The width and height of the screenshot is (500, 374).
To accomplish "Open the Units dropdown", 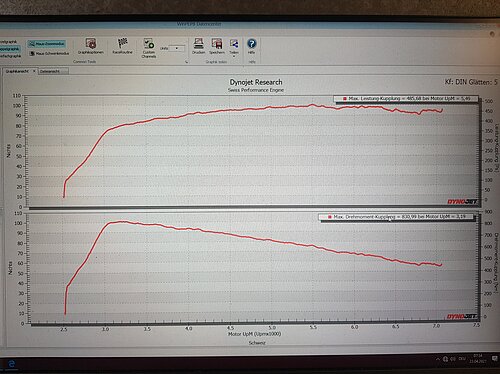I will point(176,48).
